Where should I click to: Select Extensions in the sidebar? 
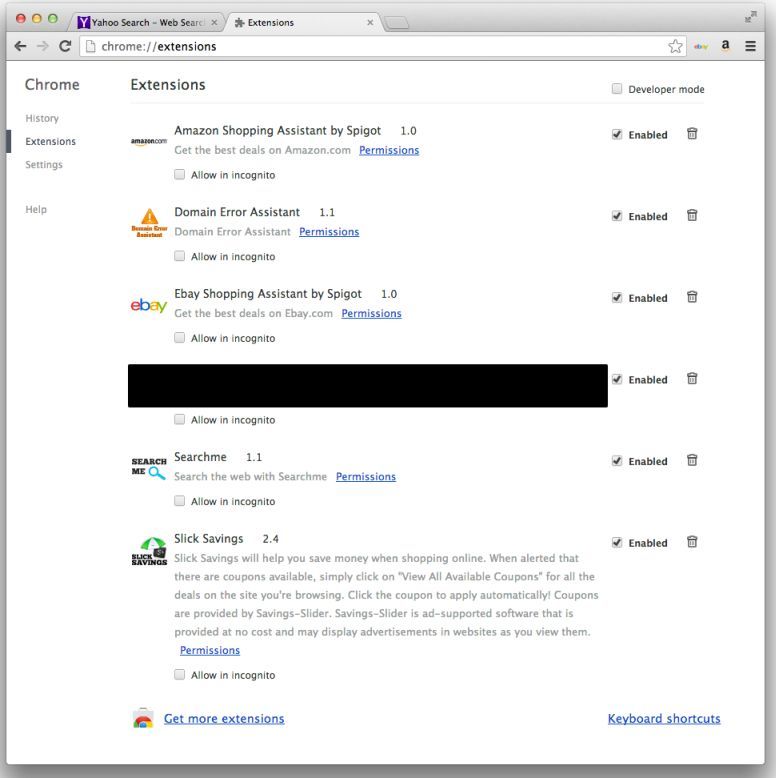51,141
